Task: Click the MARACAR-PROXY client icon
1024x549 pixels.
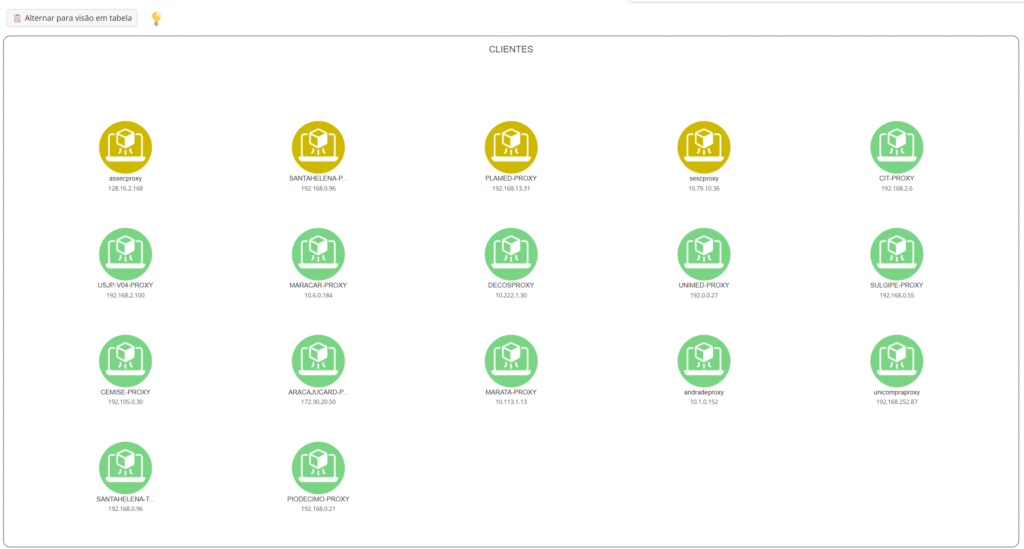Action: pyautogui.click(x=318, y=254)
